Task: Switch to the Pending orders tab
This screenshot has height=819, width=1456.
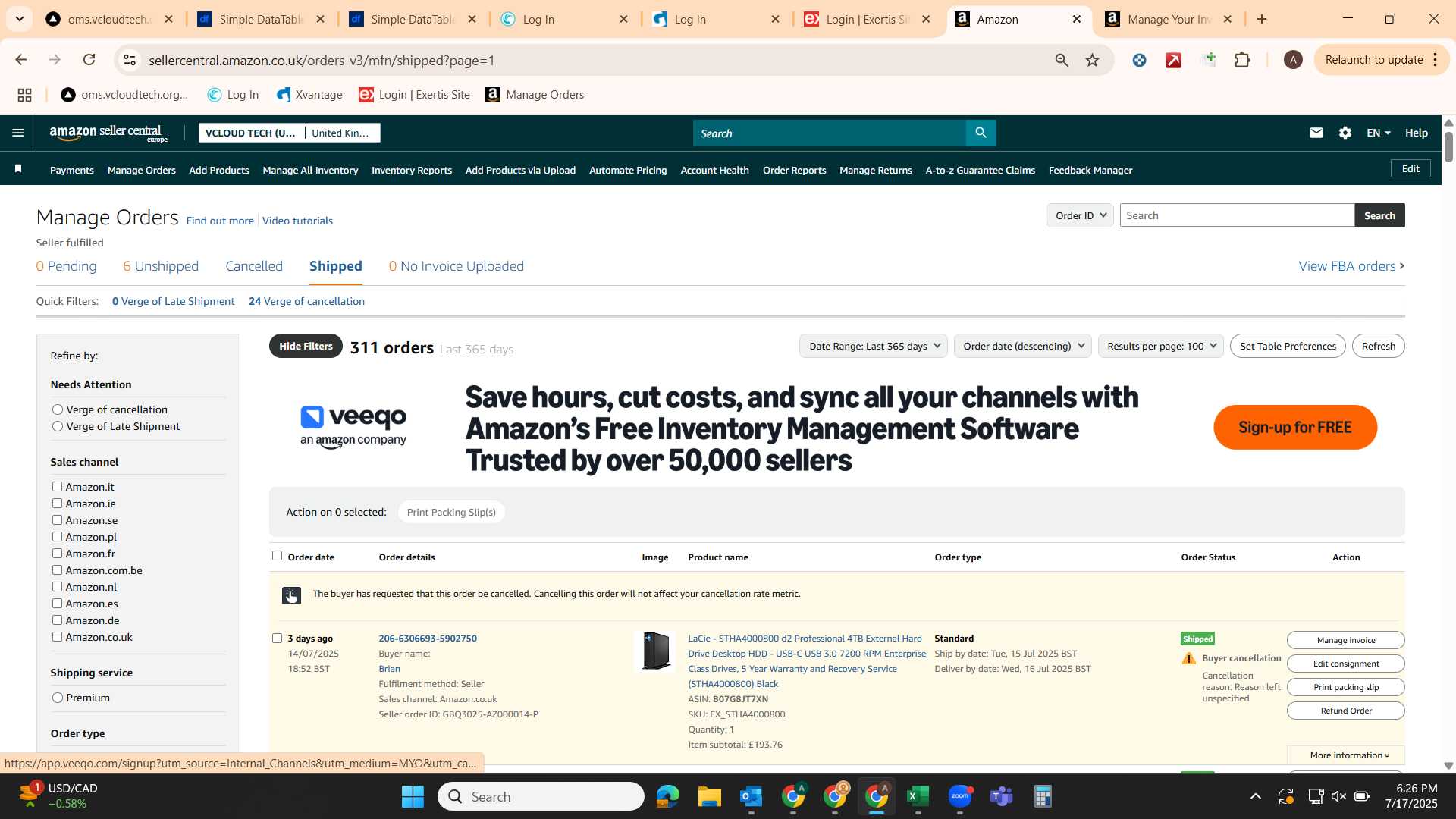Action: [x=67, y=266]
